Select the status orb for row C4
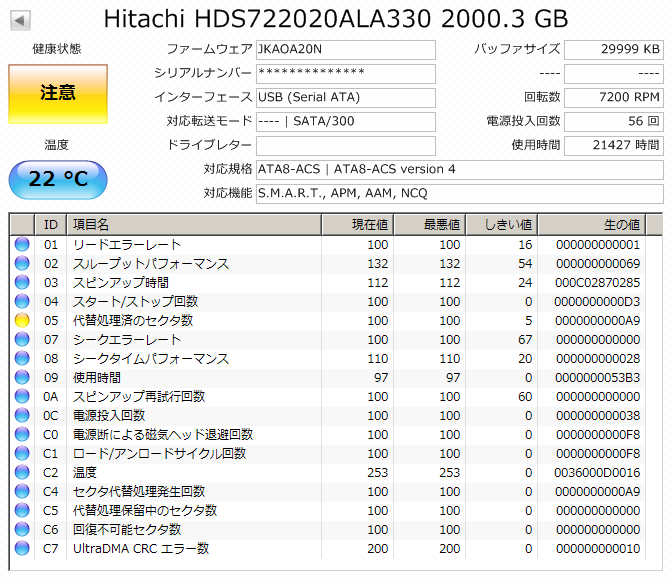The image size is (672, 580). click(22, 491)
